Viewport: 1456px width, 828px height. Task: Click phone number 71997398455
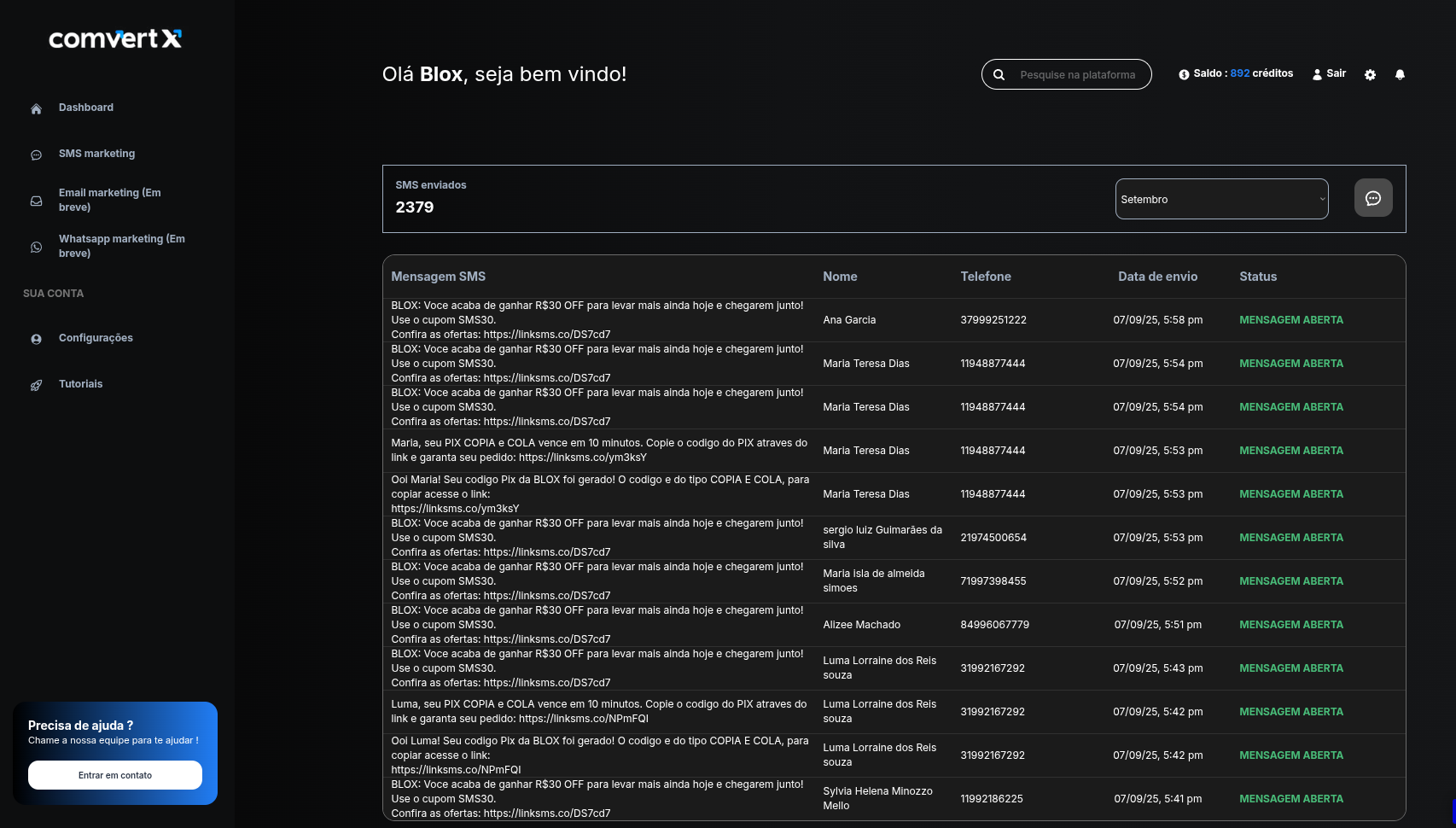(993, 581)
